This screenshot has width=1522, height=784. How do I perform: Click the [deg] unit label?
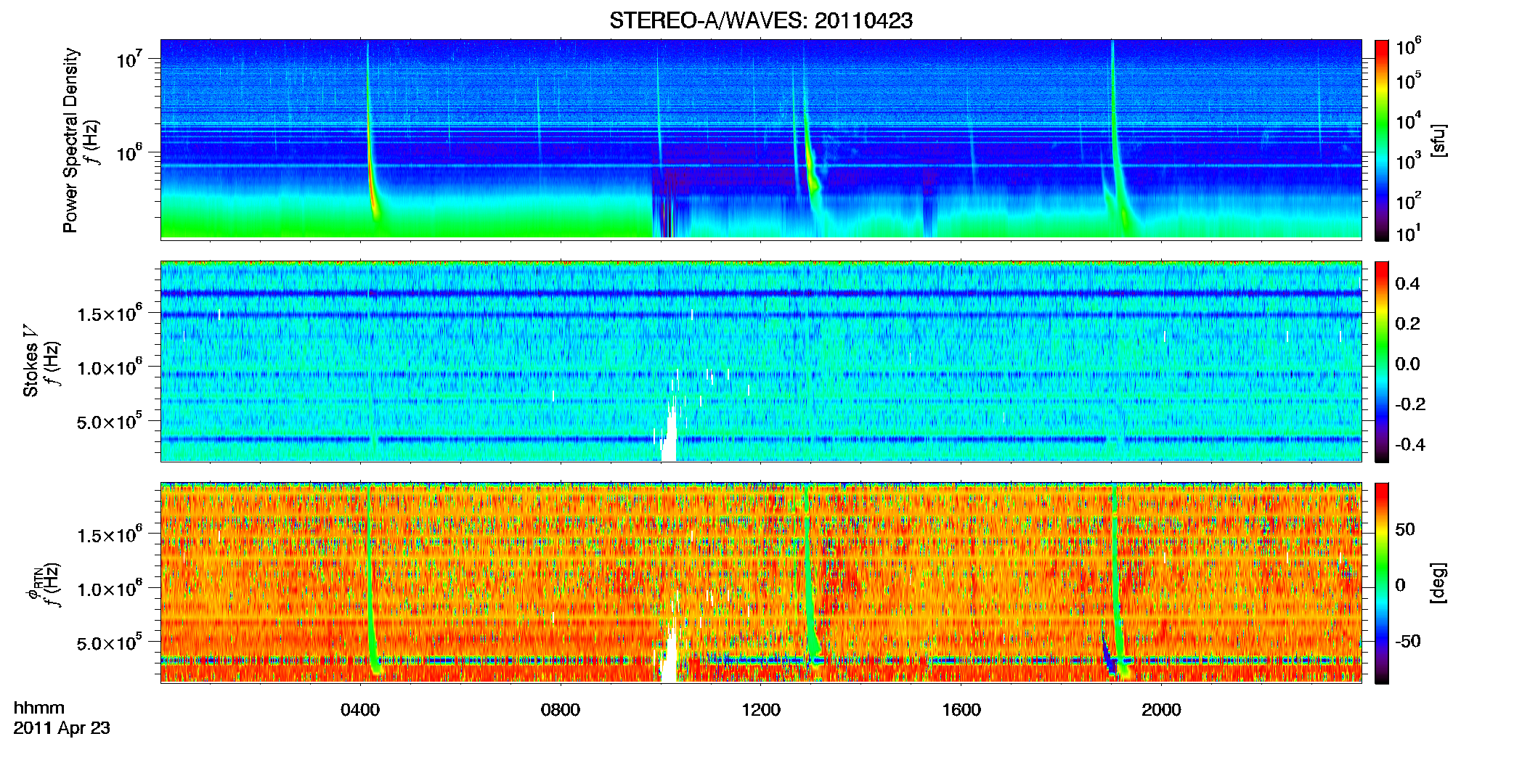[x=1438, y=583]
